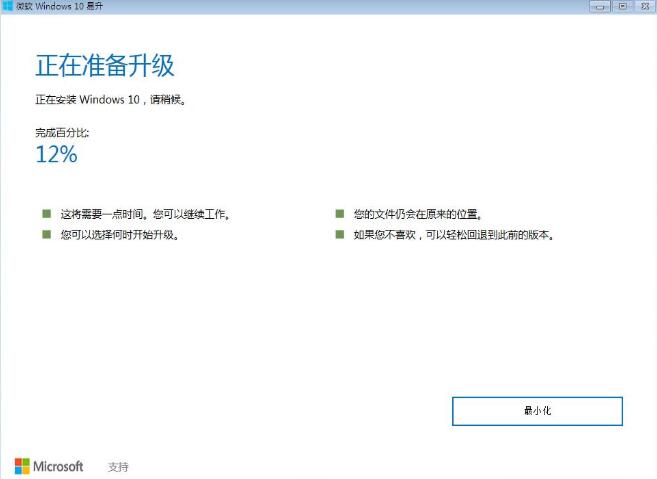Click the Windows icon in title bar

point(7,6)
